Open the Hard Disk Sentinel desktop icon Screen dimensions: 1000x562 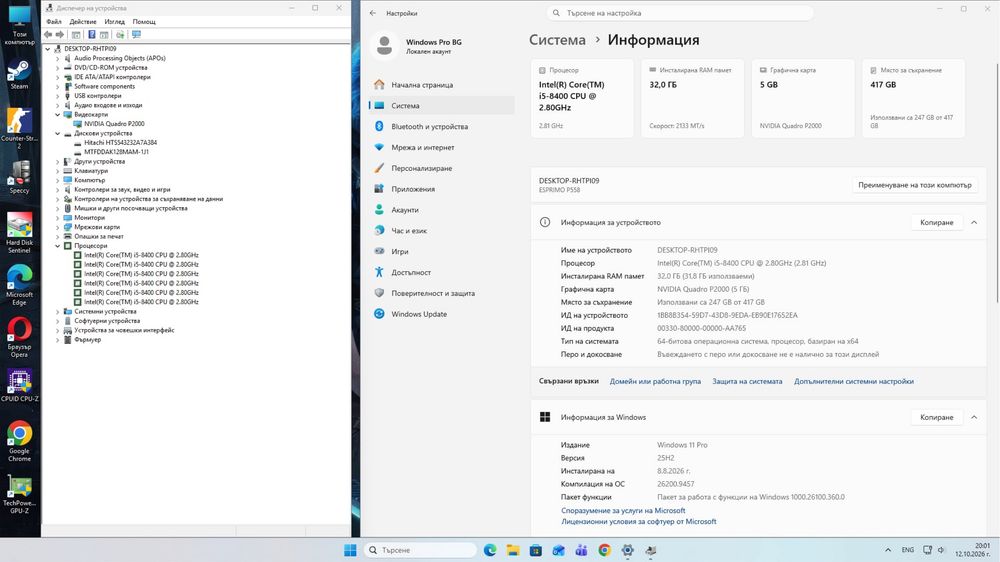click(19, 233)
